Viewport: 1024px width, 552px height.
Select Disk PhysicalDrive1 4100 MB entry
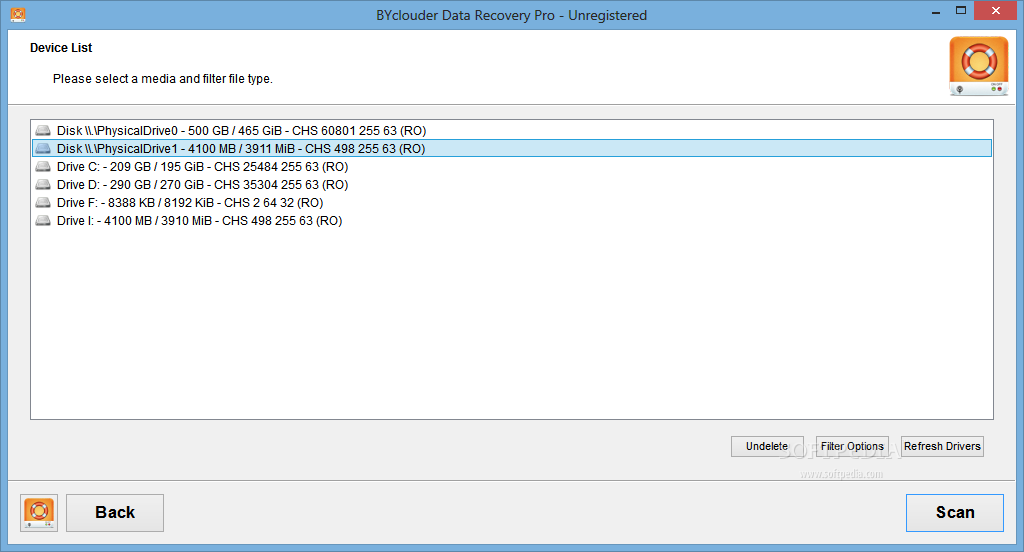(512, 148)
